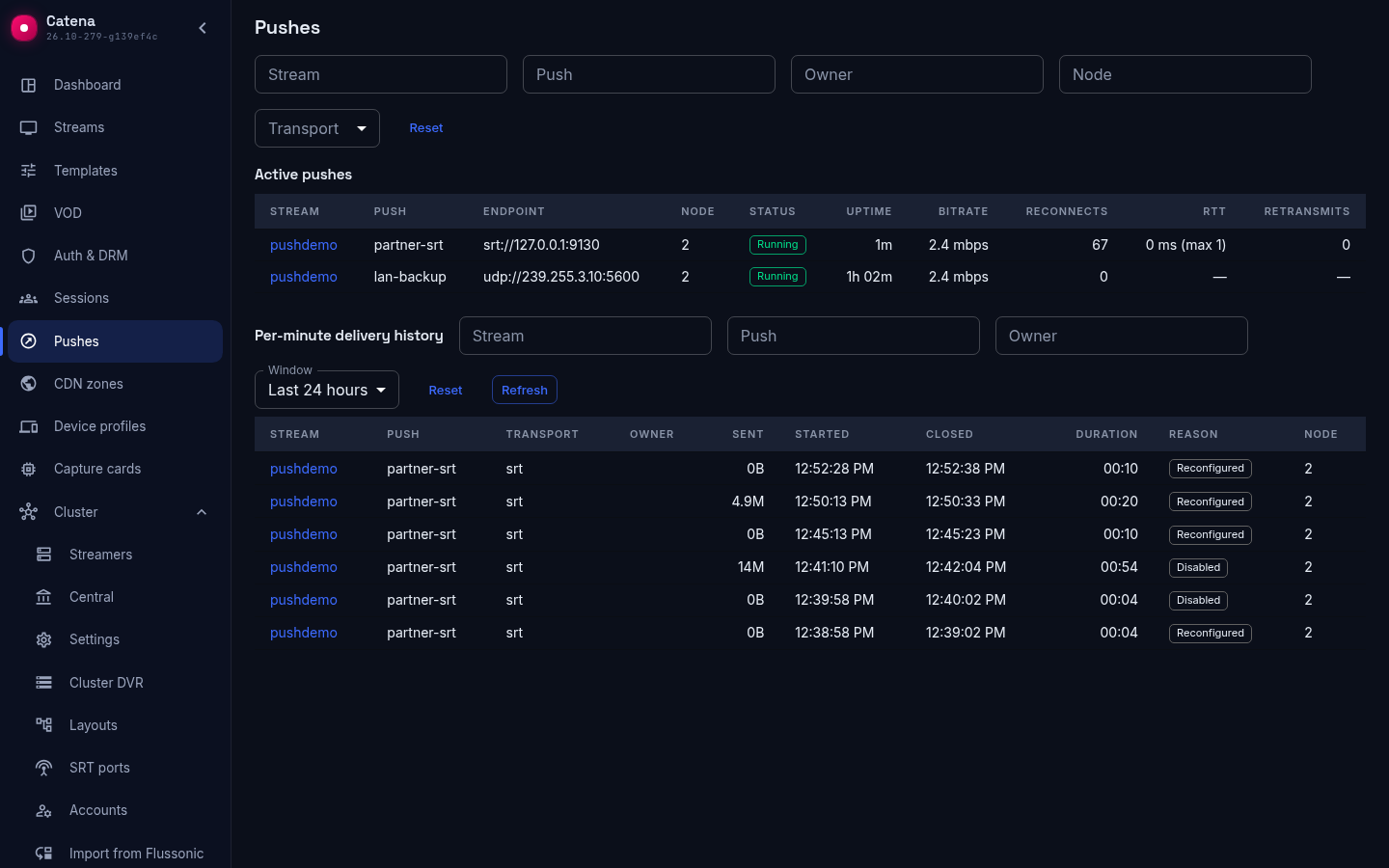Click Disabled reason badge at 12:40:02 PM
Image resolution: width=1389 pixels, height=868 pixels.
(1198, 600)
